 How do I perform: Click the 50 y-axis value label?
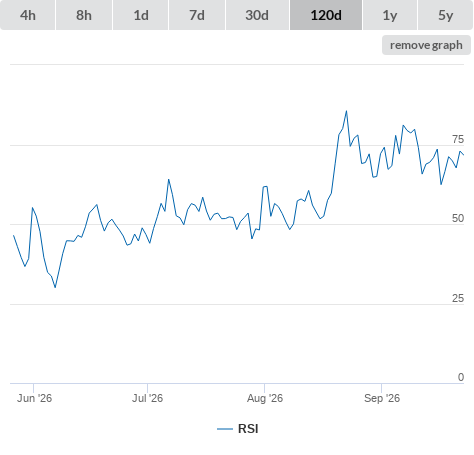pos(458,218)
